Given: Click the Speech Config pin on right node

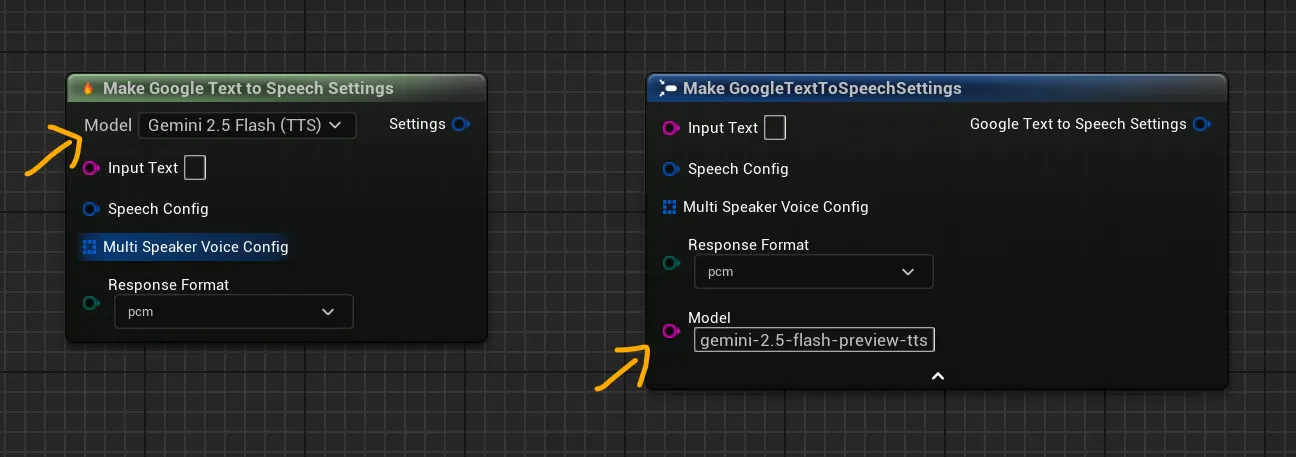Looking at the screenshot, I should coord(672,169).
